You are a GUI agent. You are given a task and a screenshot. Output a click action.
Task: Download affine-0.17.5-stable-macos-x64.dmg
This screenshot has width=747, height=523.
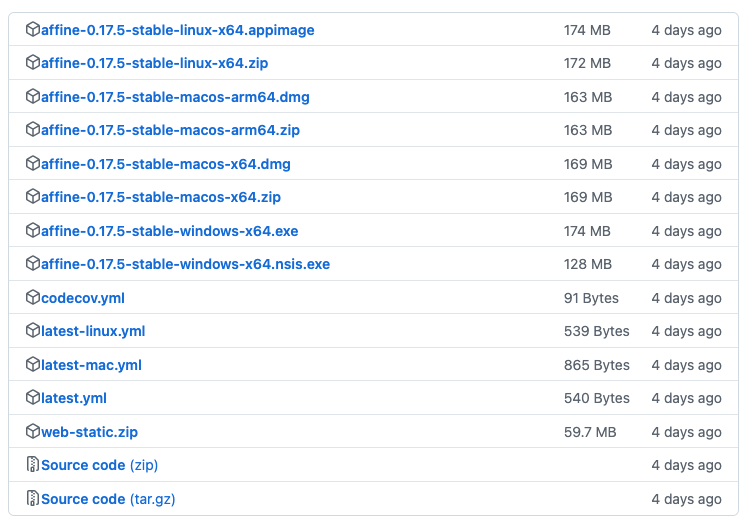166,164
